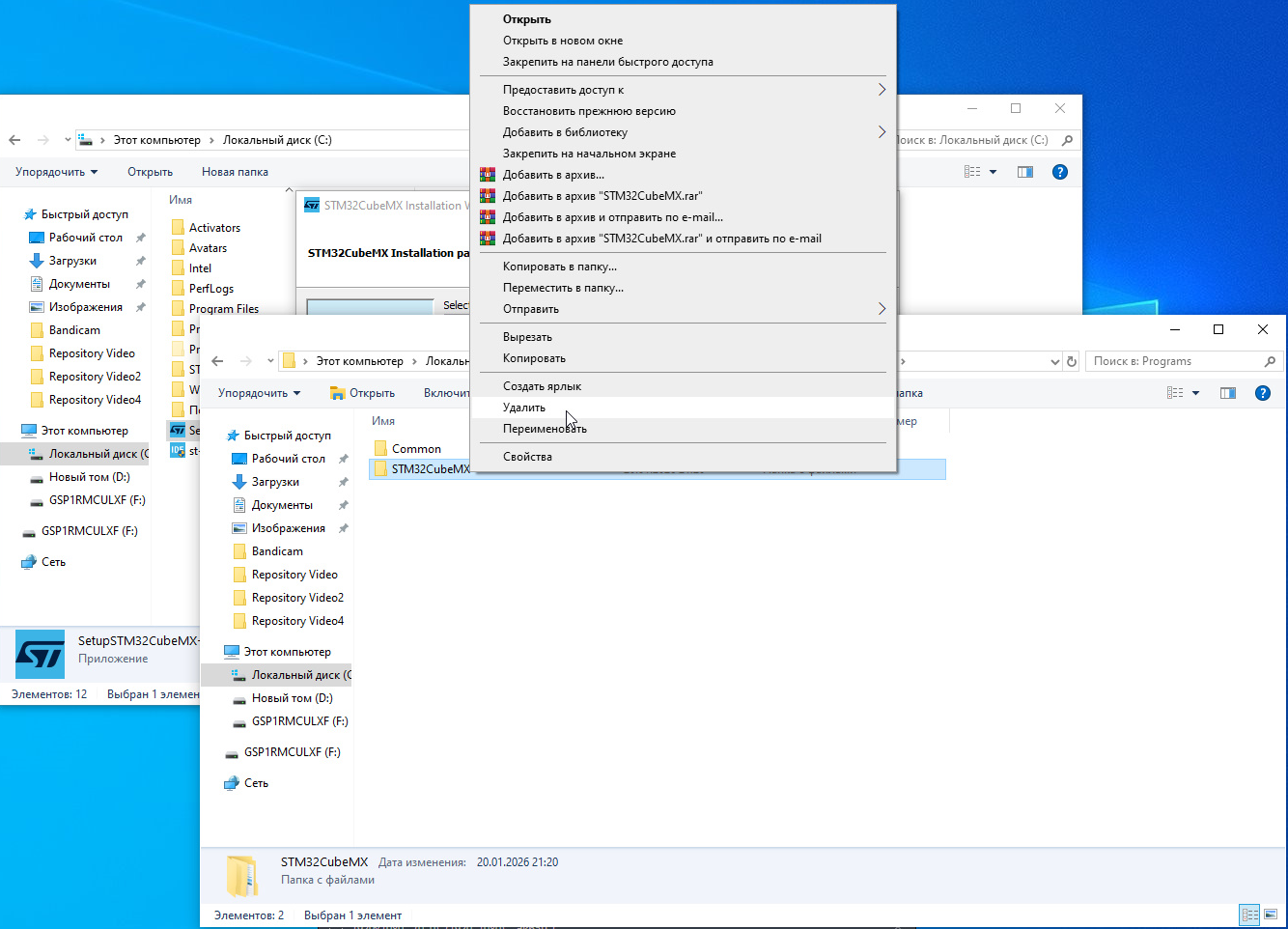
Task: Open Упорядочить dropdown in Programs window
Action: click(x=259, y=393)
